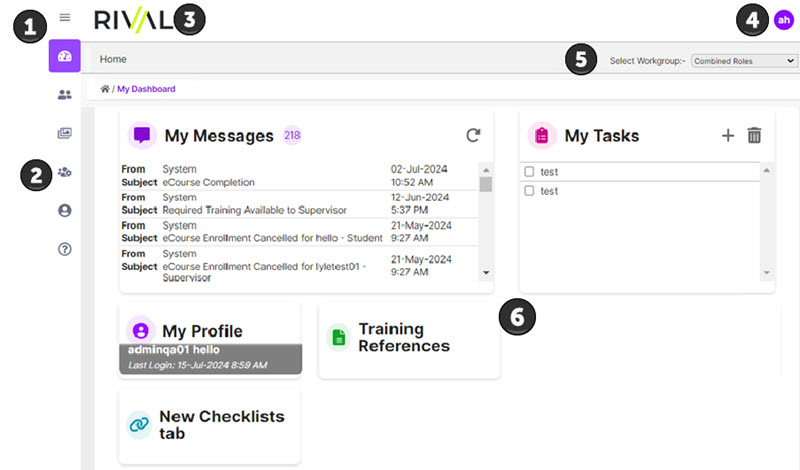Click the My Tasks heading

click(x=602, y=136)
